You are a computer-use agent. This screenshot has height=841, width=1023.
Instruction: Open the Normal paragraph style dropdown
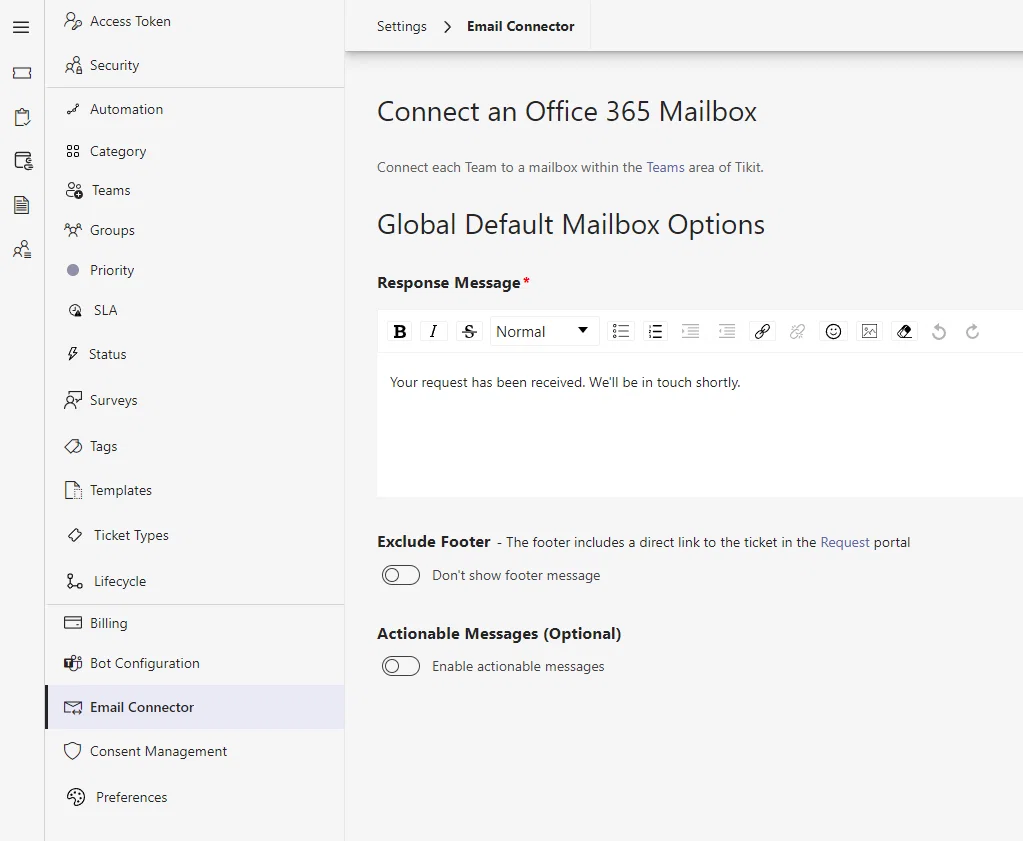point(544,331)
